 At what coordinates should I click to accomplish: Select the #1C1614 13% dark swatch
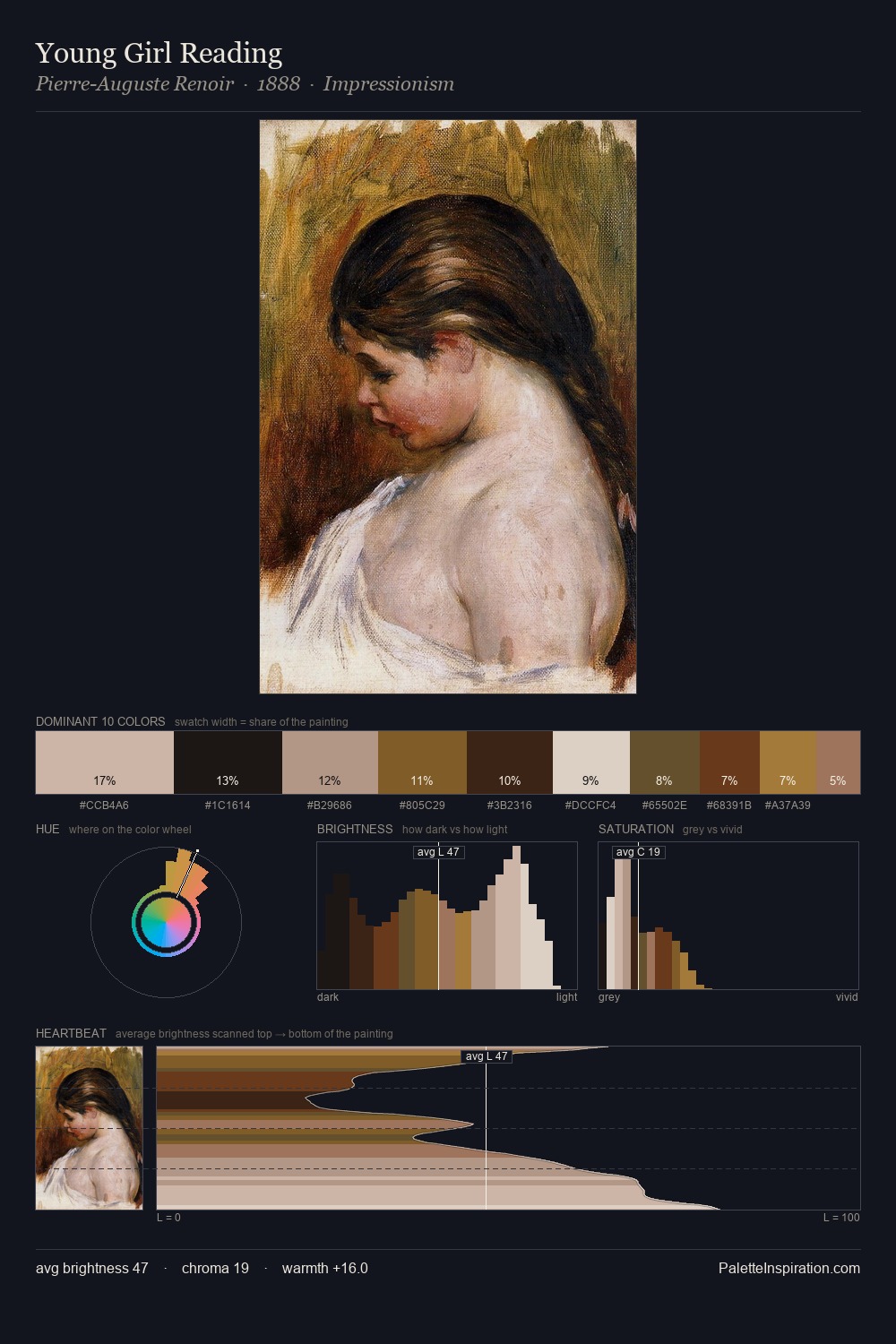click(228, 762)
